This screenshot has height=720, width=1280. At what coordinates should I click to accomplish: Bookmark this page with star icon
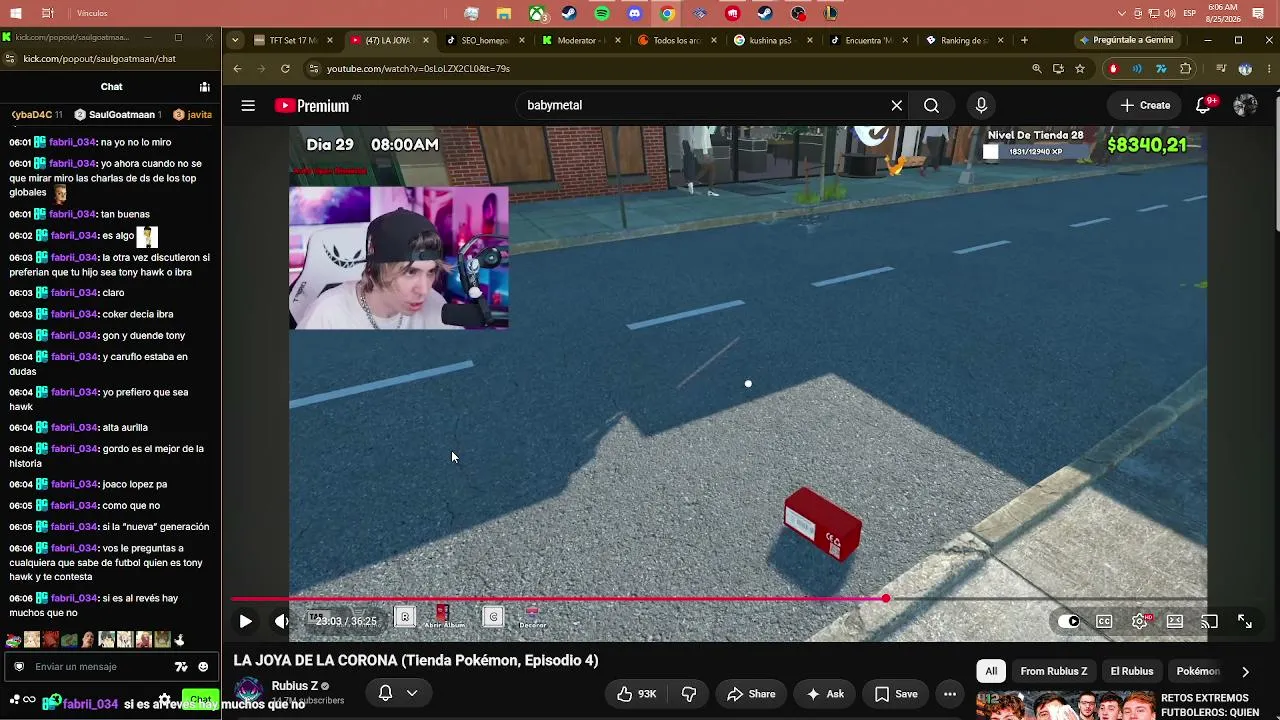coord(1080,69)
